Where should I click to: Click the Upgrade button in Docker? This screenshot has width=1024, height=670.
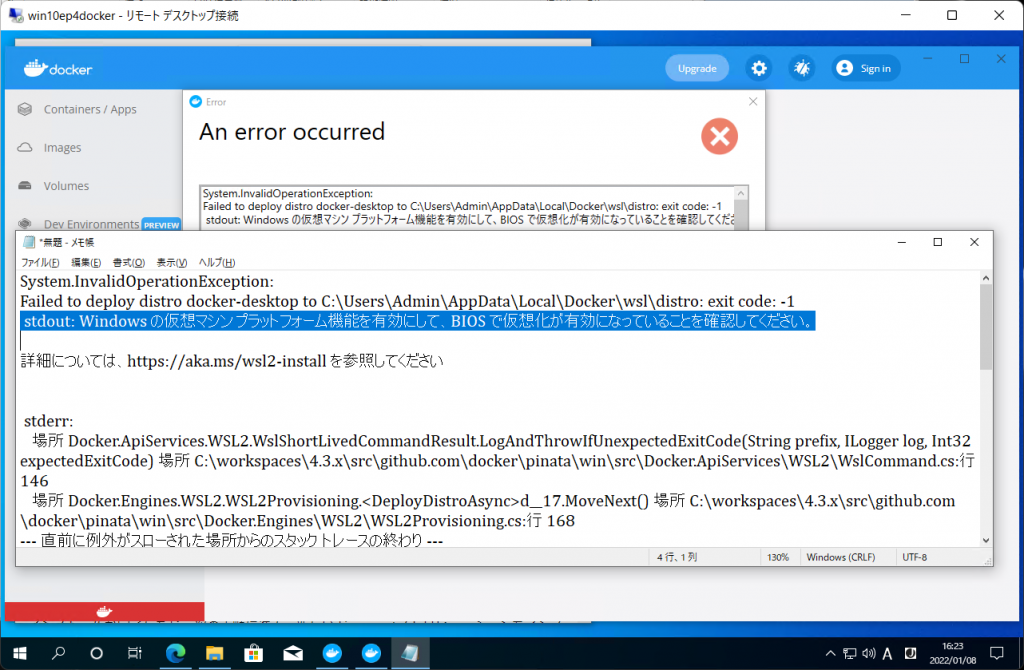(x=697, y=68)
